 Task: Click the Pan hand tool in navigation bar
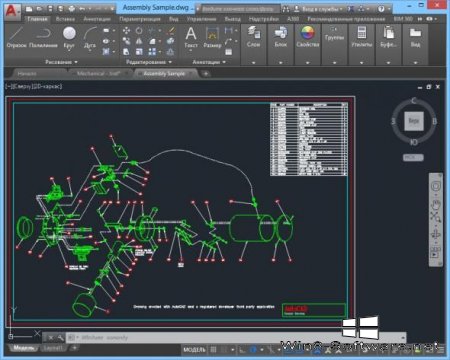click(436, 204)
